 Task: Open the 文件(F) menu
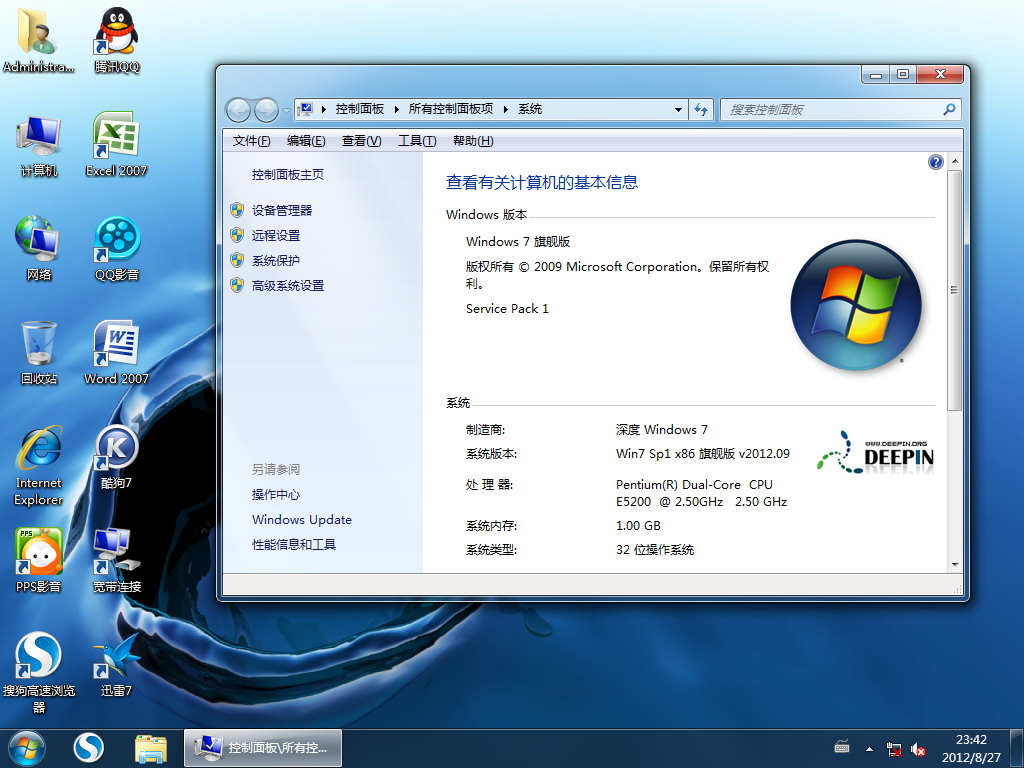click(x=251, y=140)
